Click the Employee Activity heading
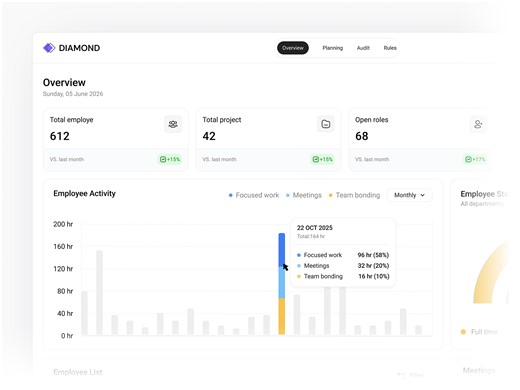520x390 pixels. tap(84, 193)
